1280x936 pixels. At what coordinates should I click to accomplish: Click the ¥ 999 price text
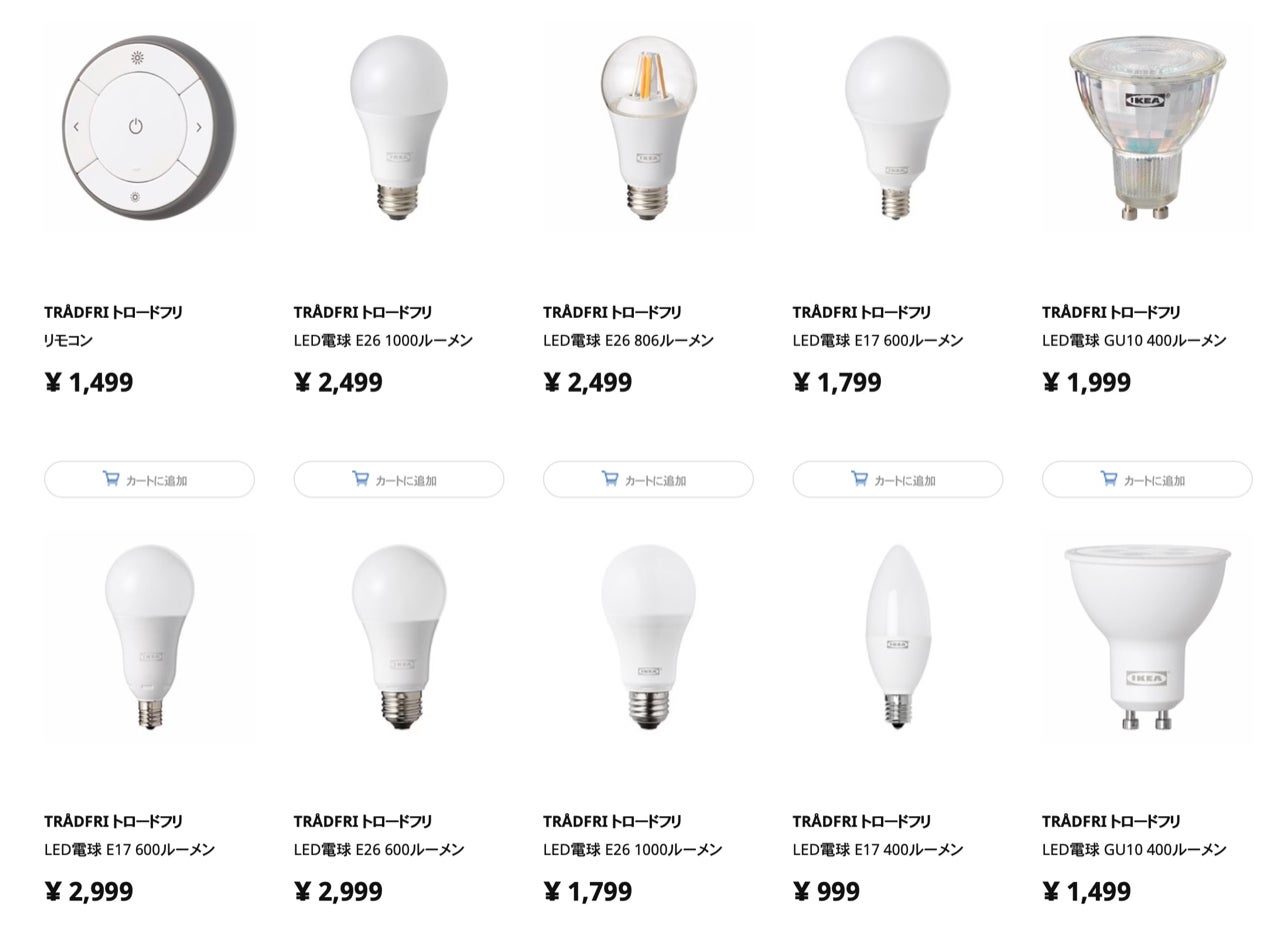826,892
